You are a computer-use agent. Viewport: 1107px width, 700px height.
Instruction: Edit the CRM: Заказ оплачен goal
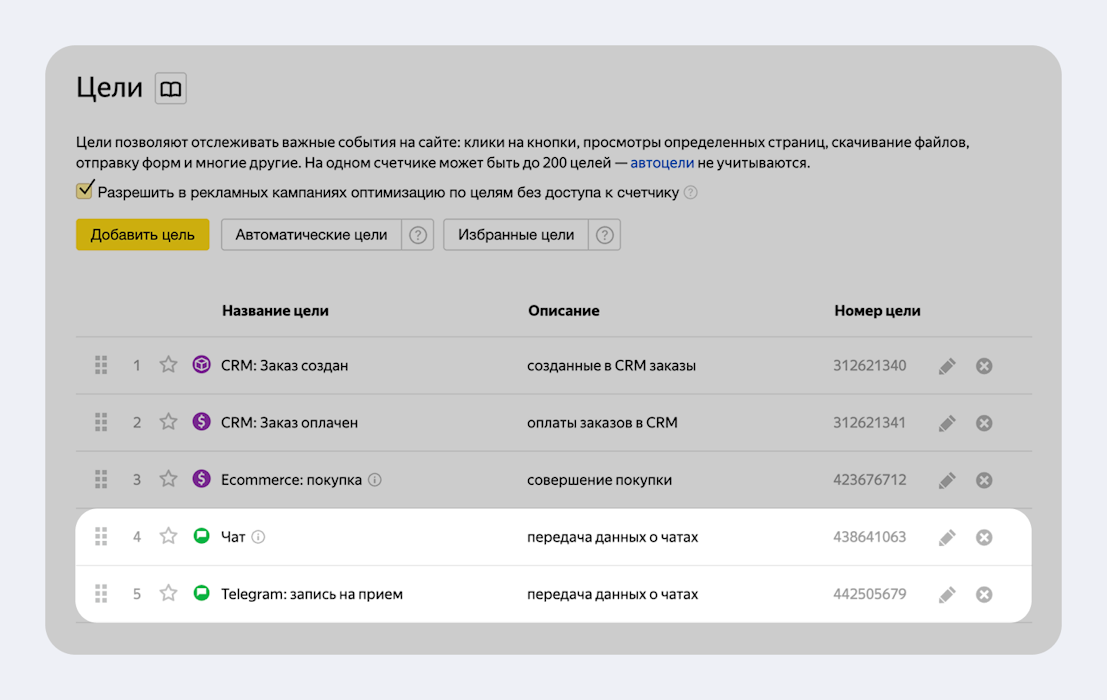click(947, 423)
